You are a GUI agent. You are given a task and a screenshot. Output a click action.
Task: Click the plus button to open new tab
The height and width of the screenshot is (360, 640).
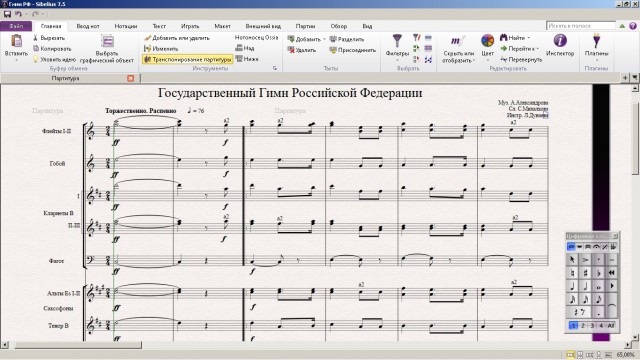tap(625, 78)
